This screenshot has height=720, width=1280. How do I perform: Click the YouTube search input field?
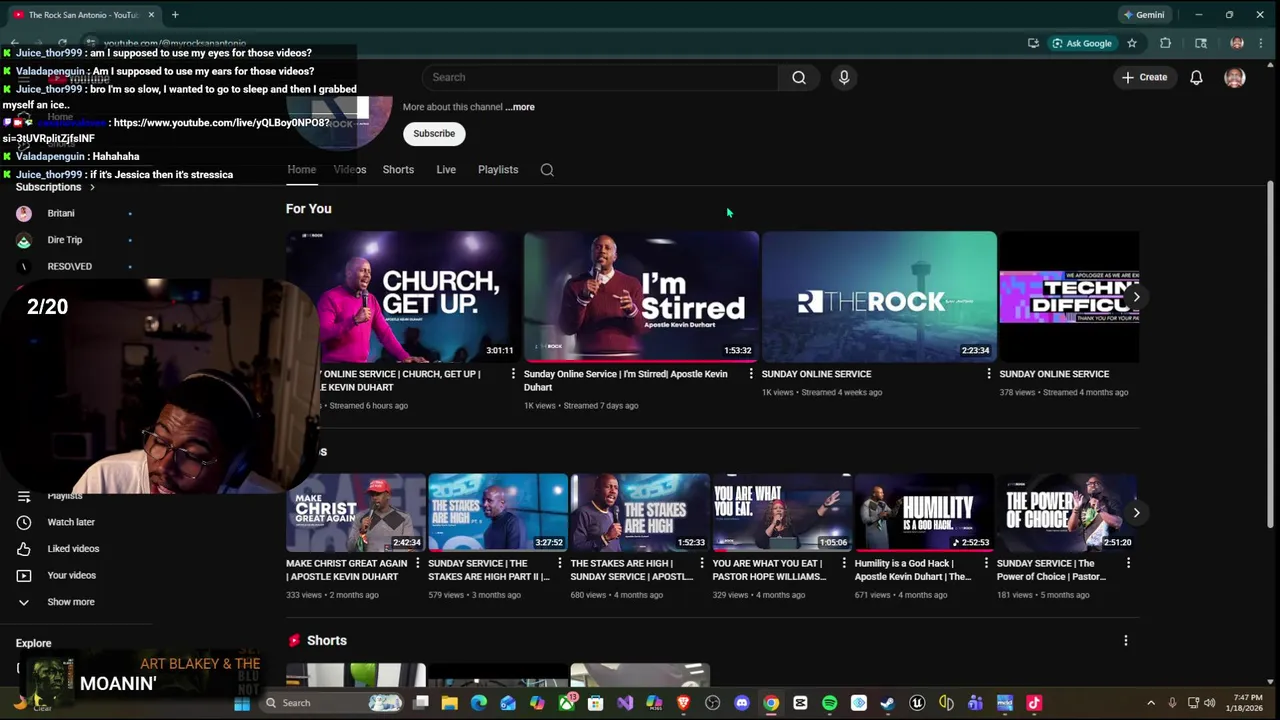(600, 77)
